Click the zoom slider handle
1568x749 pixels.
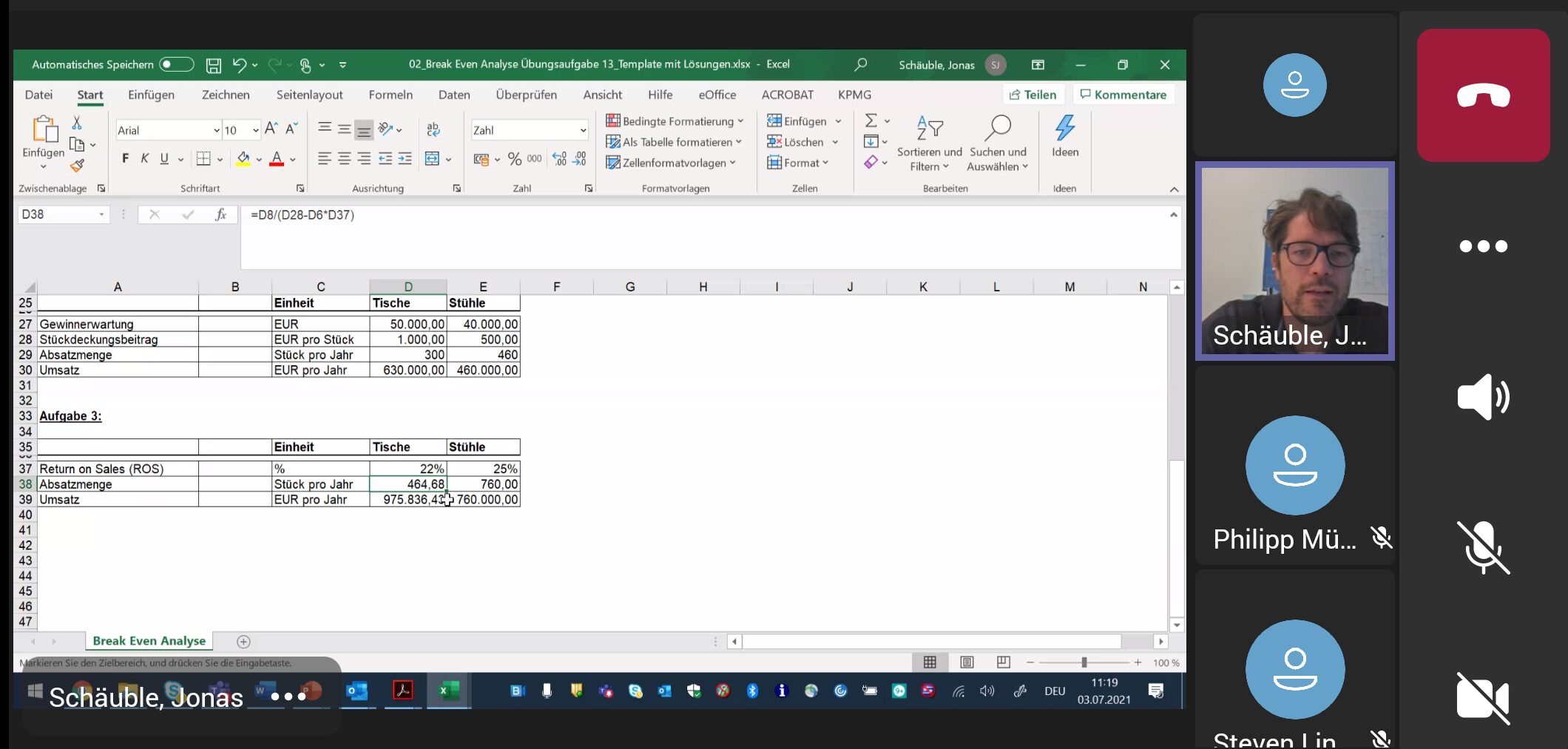1084,662
